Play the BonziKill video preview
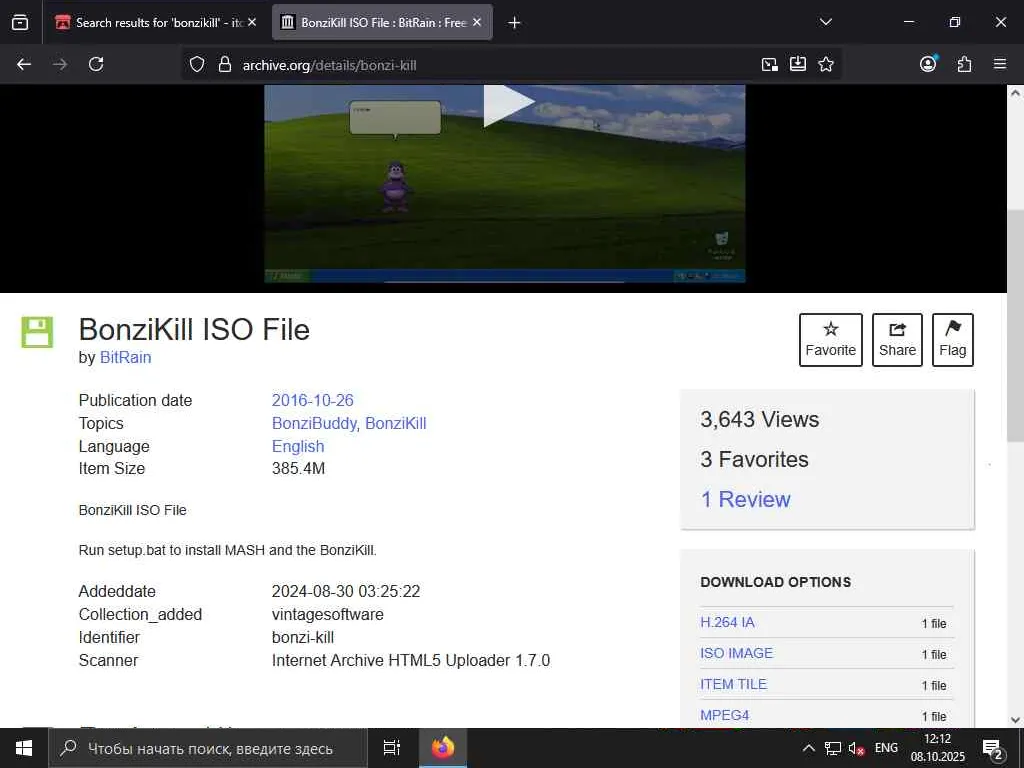Viewport: 1024px width, 768px height. click(508, 104)
